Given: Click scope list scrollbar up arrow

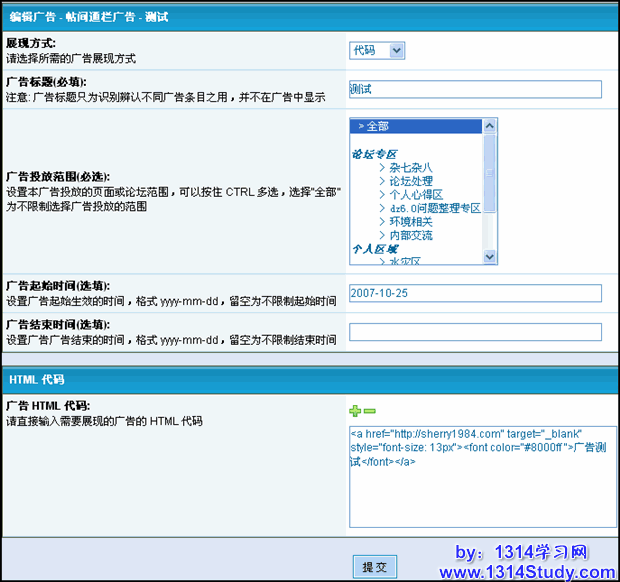Looking at the screenshot, I should pos(490,126).
